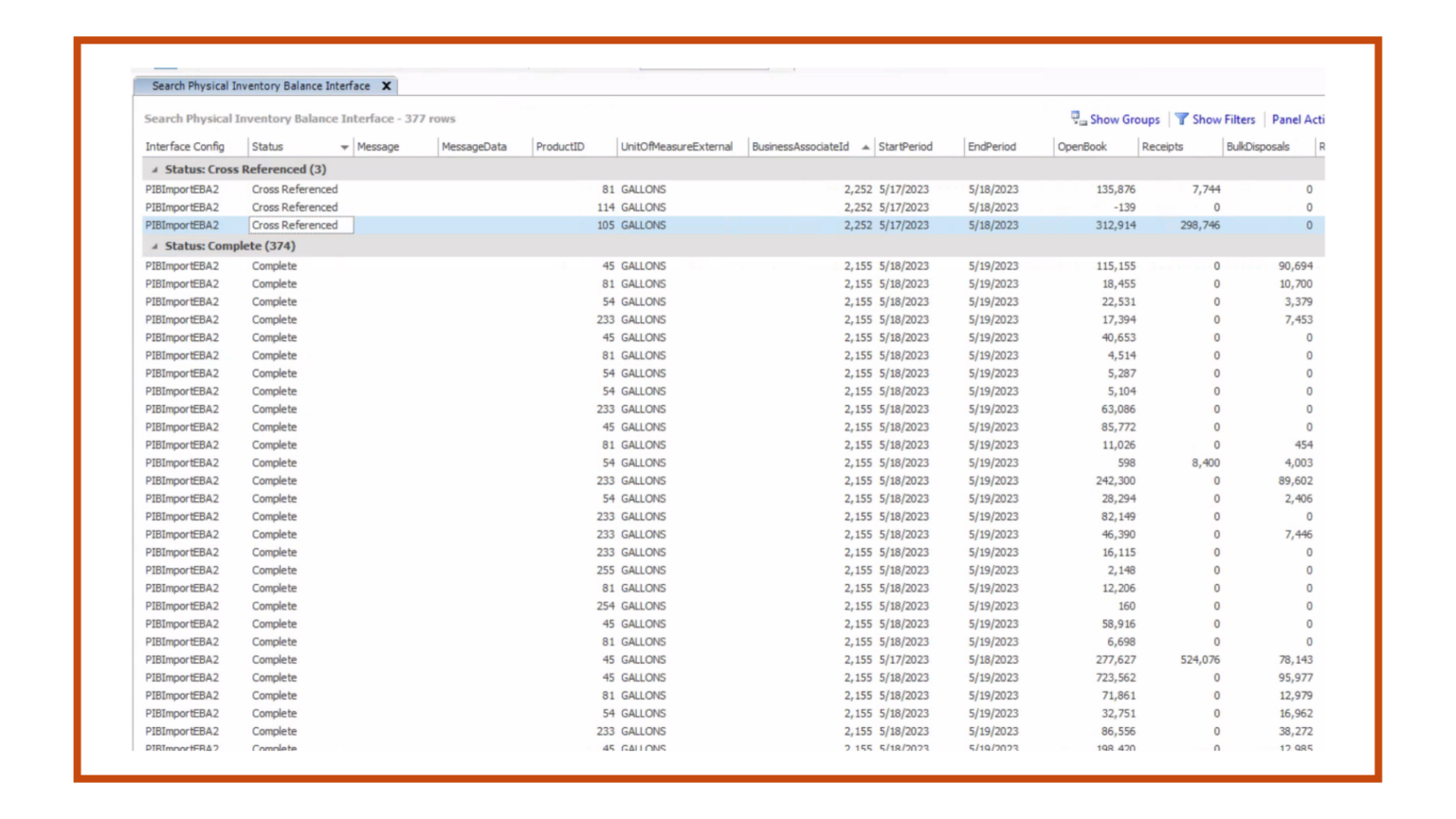Sort by Interface Config column header
1456x819 pixels.
tap(185, 147)
